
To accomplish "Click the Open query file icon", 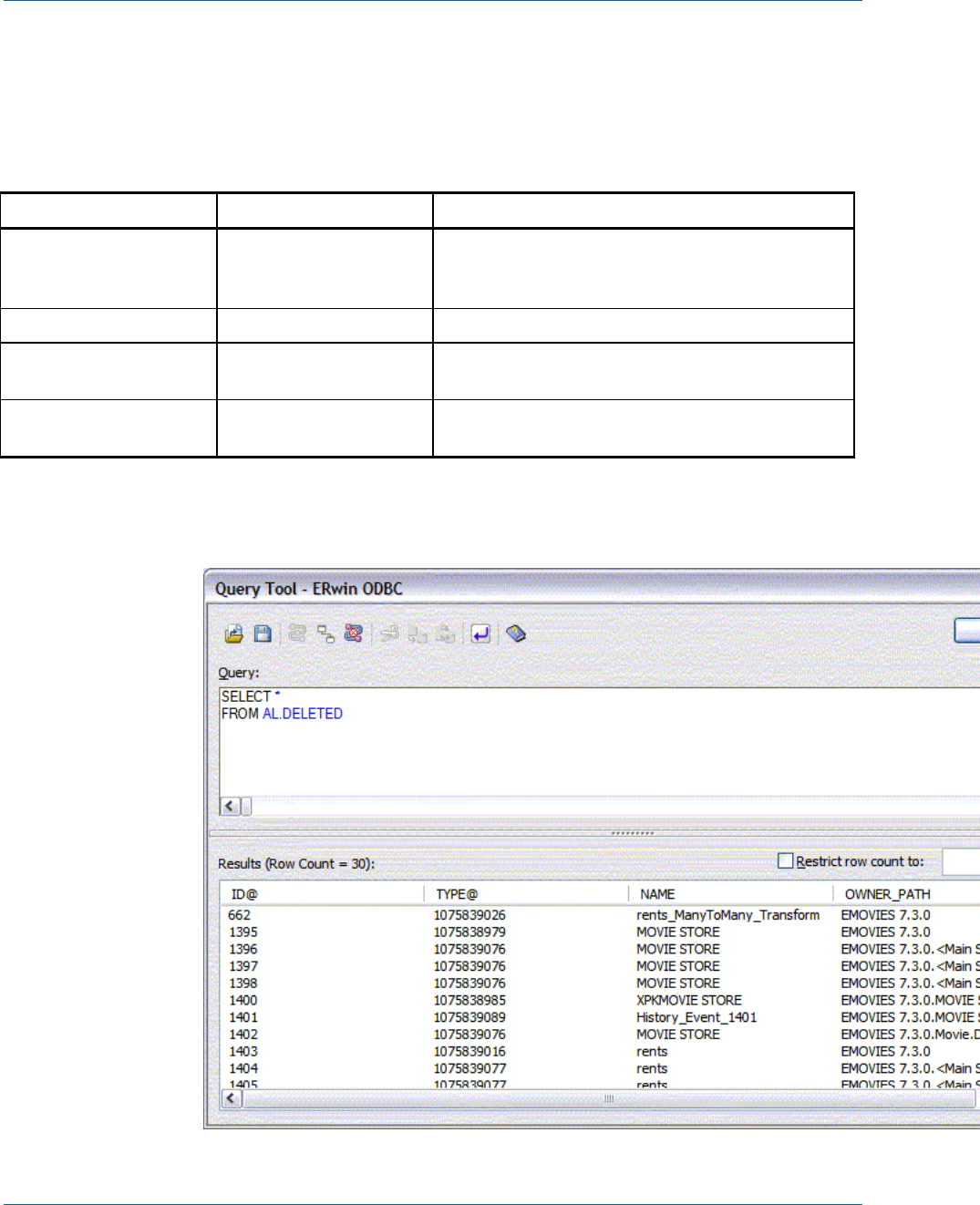I will 234,633.
